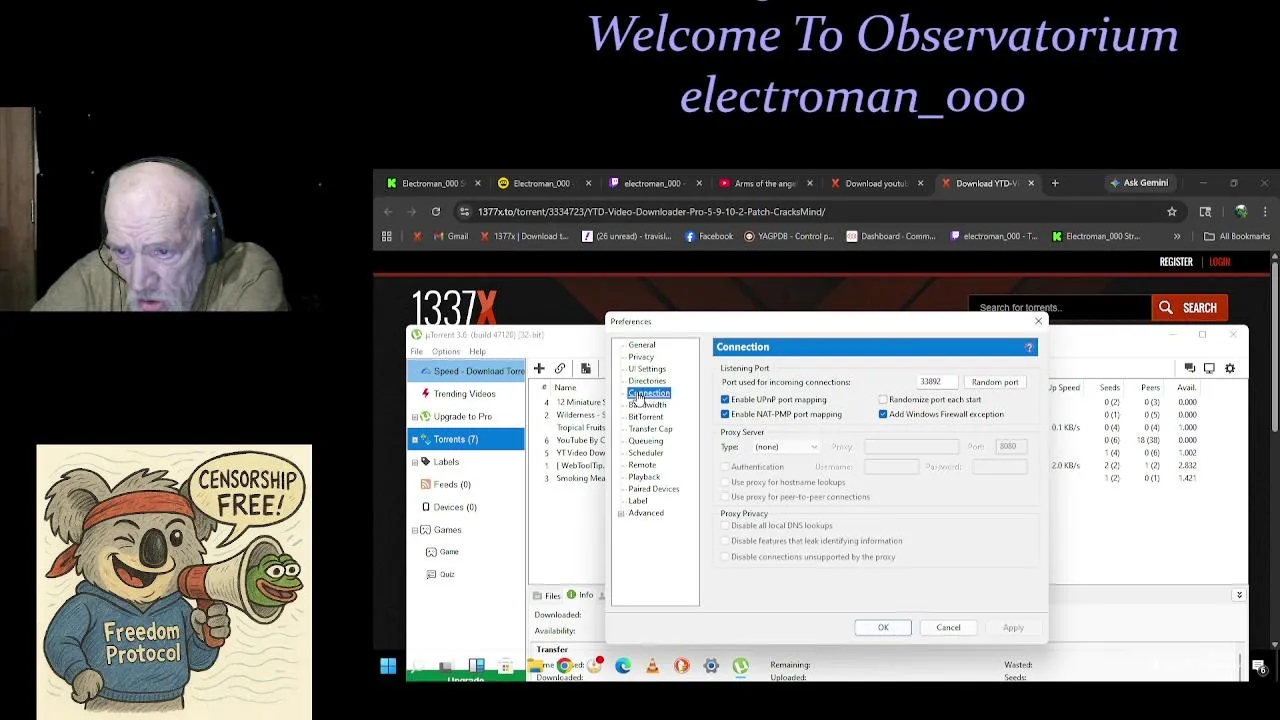1280x720 pixels.
Task: Click the Ask Gemini button in Chrome
Action: click(x=1139, y=183)
